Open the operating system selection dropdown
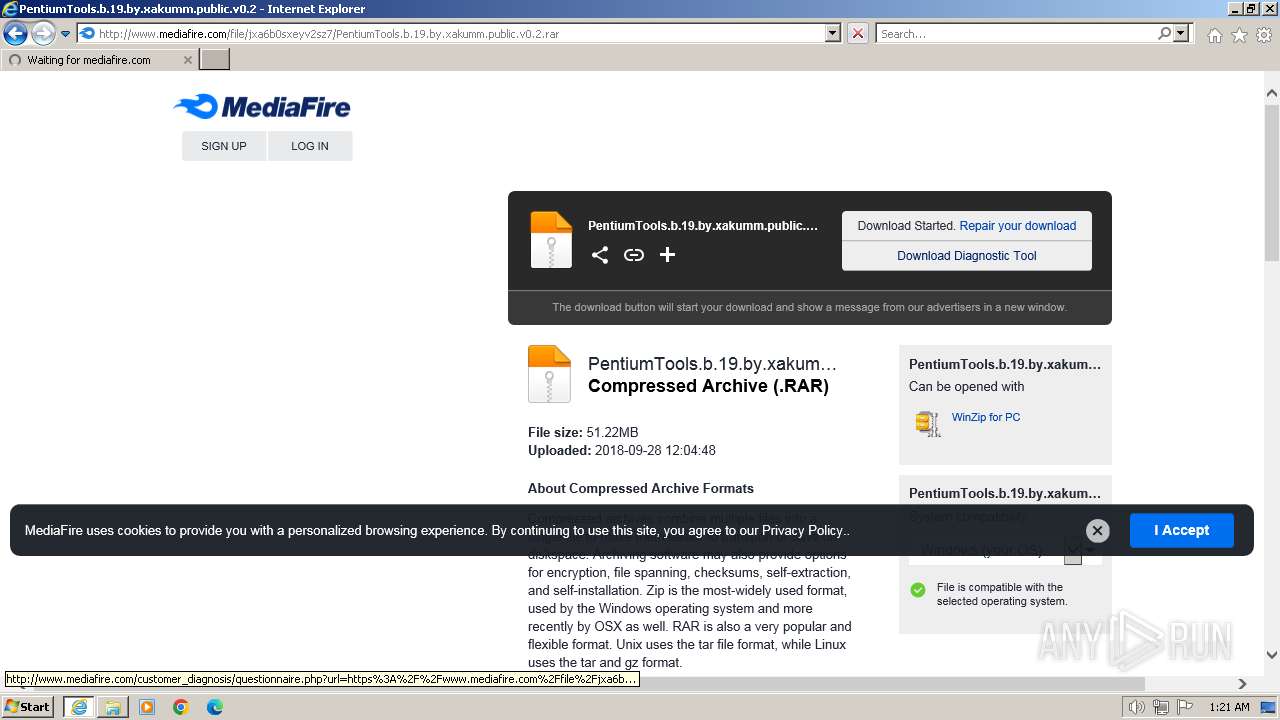 pos(1005,549)
